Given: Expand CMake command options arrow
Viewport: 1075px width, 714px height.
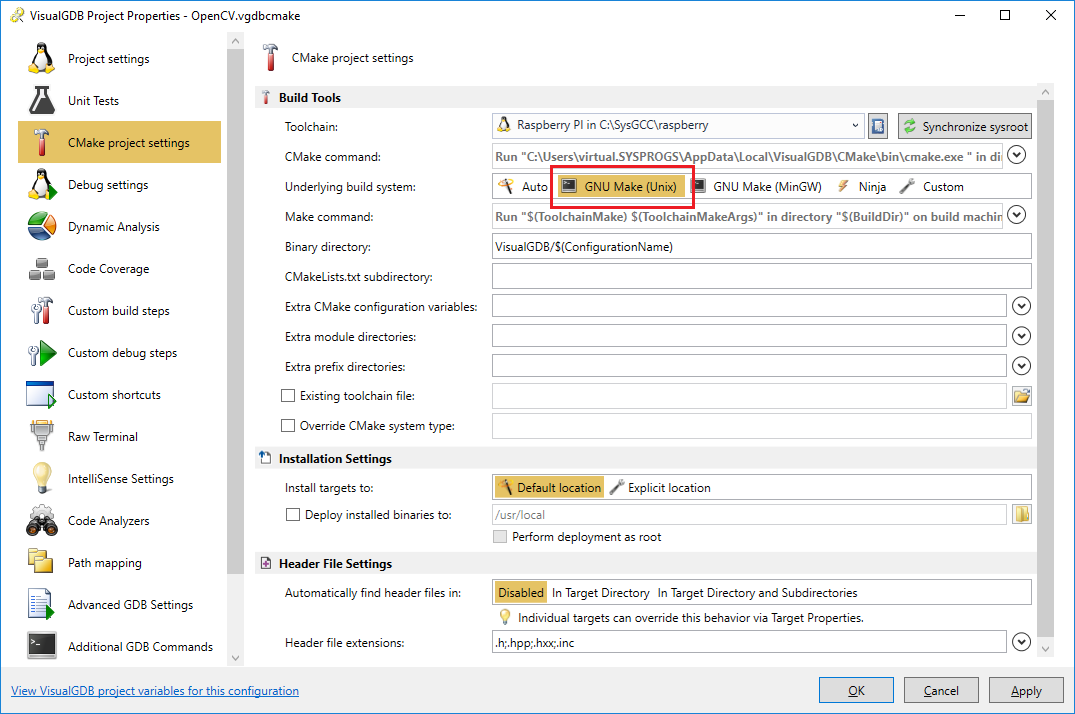Looking at the screenshot, I should click(x=1017, y=156).
